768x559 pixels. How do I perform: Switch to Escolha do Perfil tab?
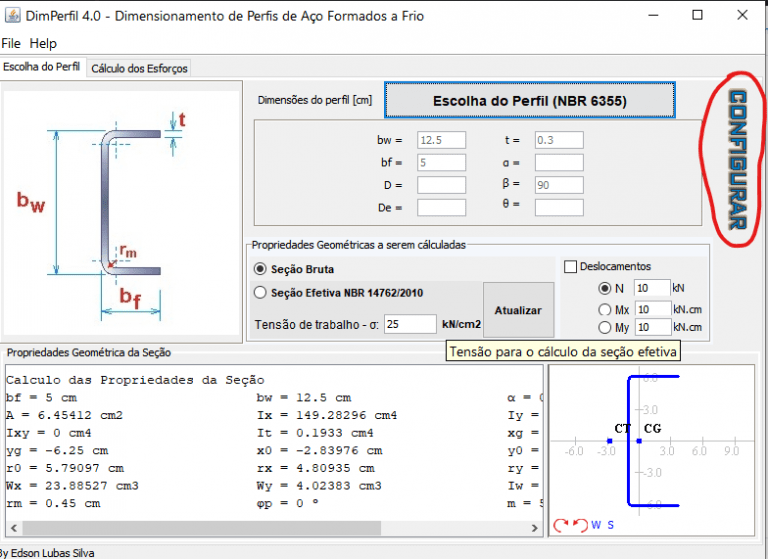pos(42,67)
